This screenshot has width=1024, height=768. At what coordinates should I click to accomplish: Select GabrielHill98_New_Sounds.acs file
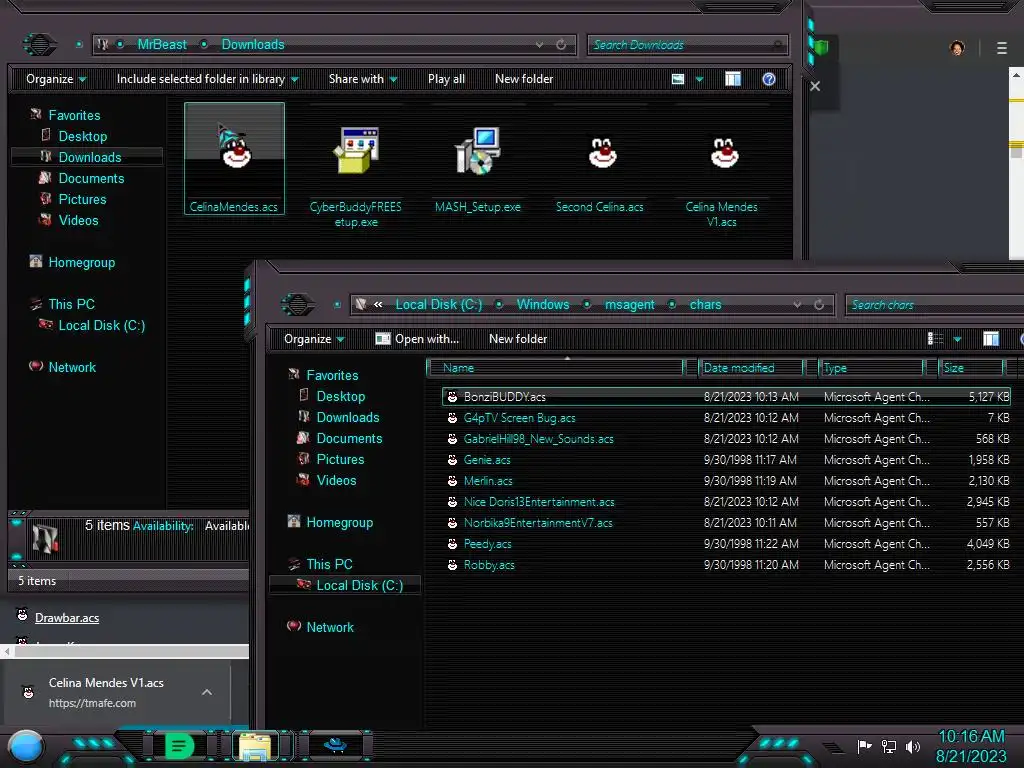click(x=726, y=439)
